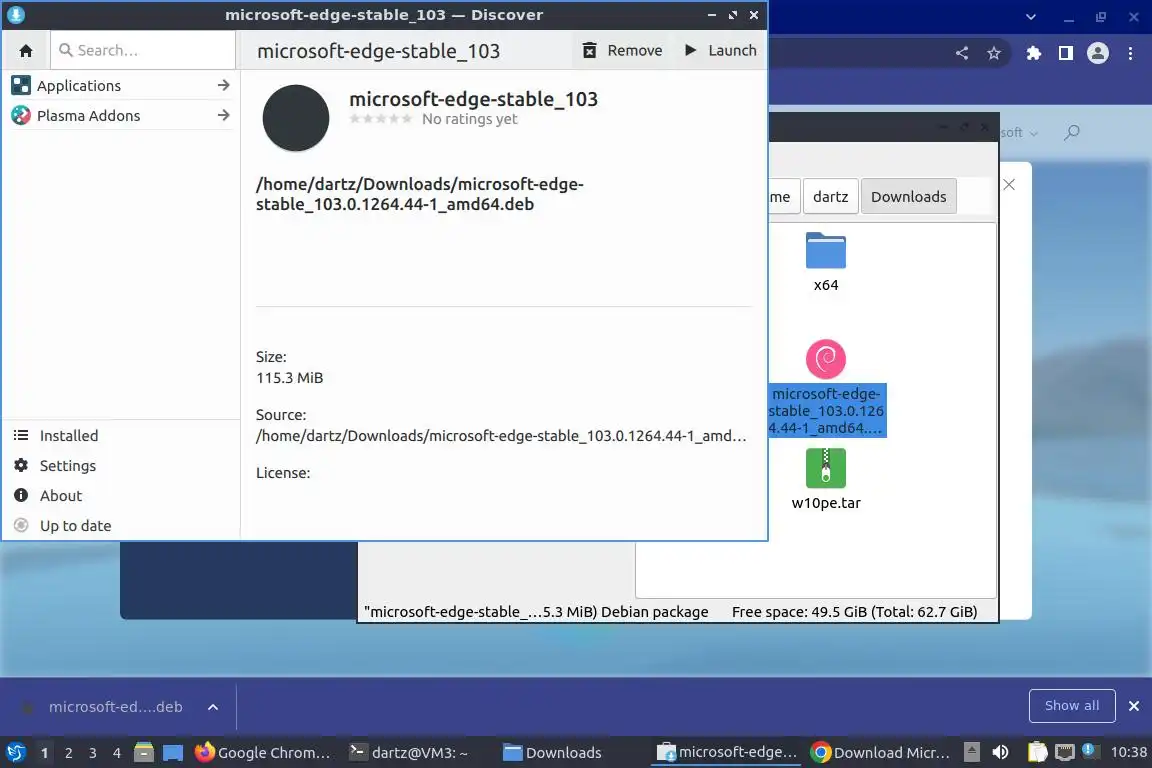Screen dimensions: 1152x768
Task: Share this page in Chrome
Action: tap(962, 53)
